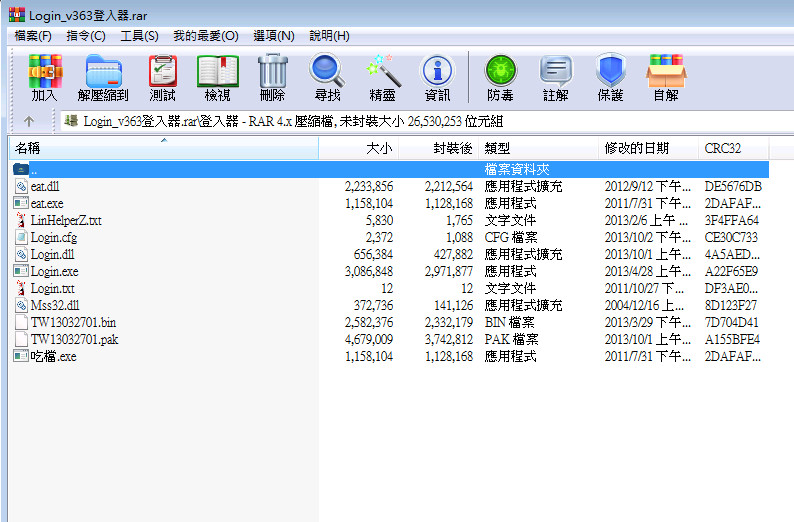Click the up one level arrow
The height and width of the screenshot is (522, 794).
29,121
